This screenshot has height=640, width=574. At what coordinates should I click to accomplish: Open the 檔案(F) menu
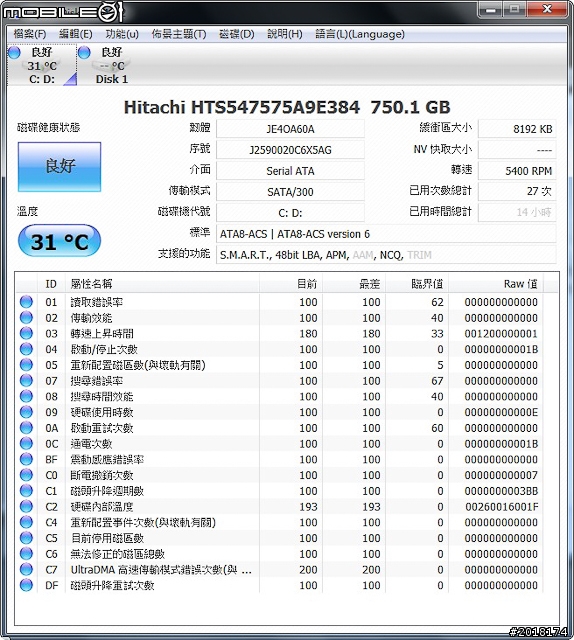click(30, 34)
